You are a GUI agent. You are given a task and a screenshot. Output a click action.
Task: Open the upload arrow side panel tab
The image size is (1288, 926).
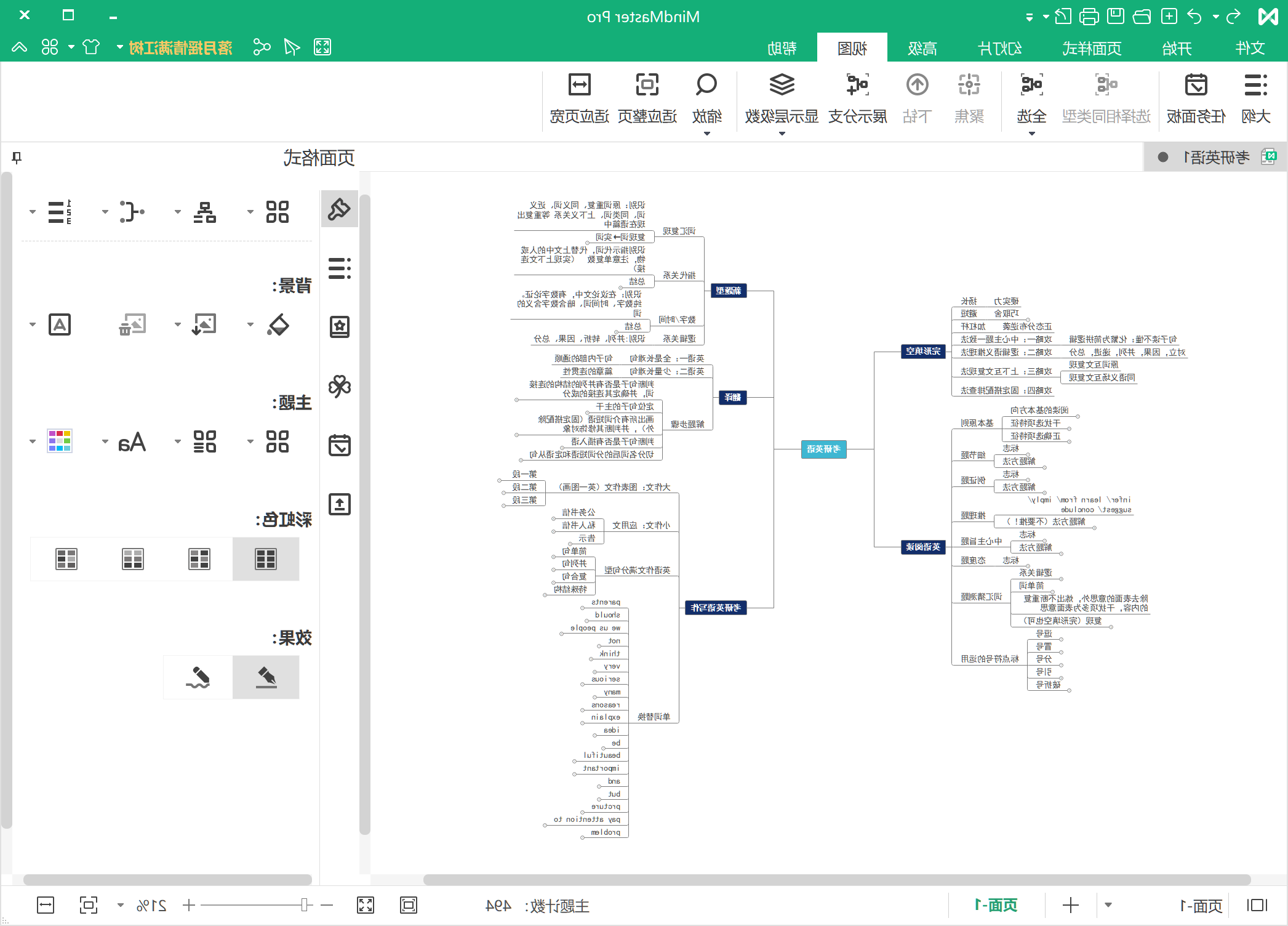tap(339, 504)
